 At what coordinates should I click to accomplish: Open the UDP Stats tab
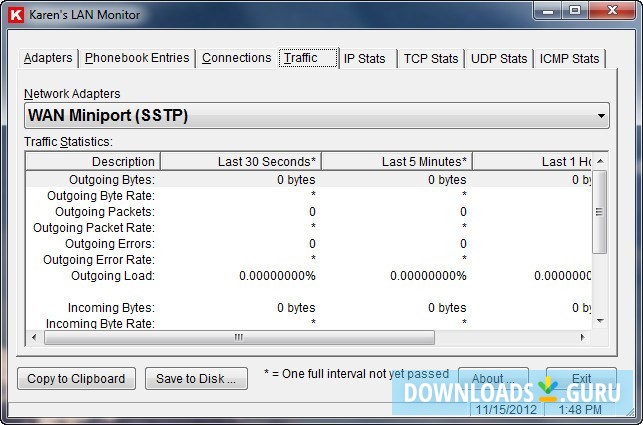(x=499, y=59)
